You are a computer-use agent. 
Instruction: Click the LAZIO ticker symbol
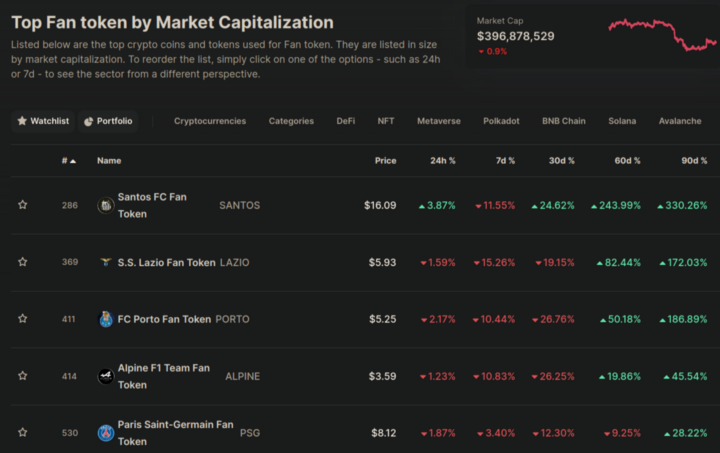[x=234, y=263]
